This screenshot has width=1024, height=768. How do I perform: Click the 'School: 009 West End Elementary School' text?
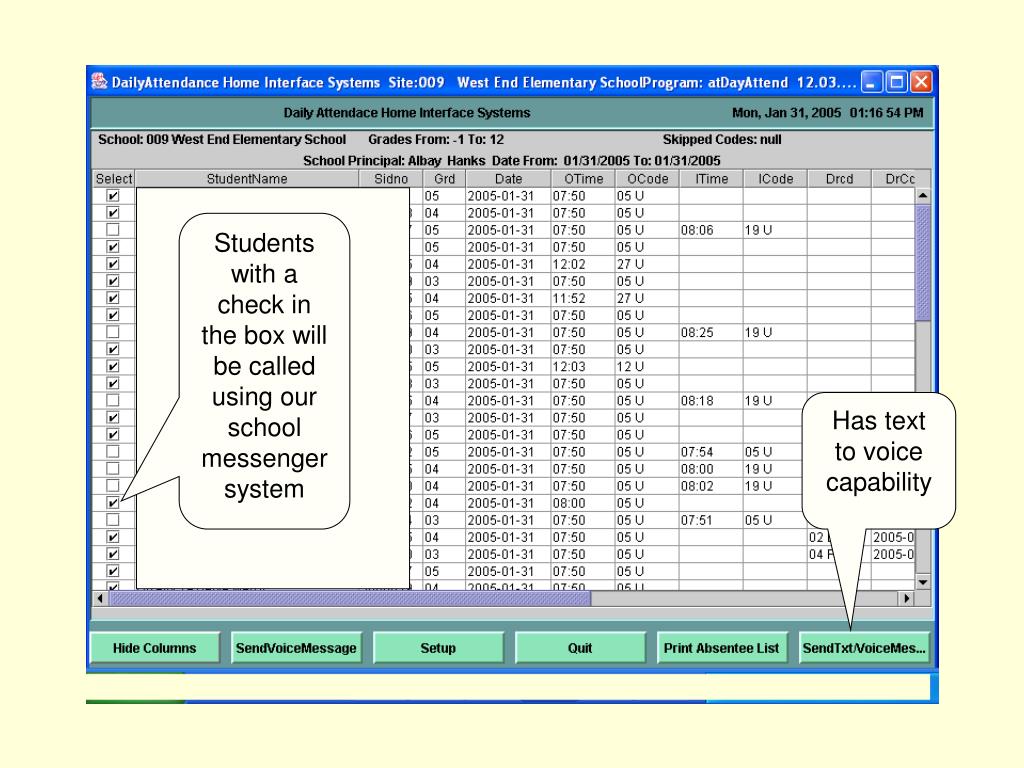pyautogui.click(x=222, y=139)
